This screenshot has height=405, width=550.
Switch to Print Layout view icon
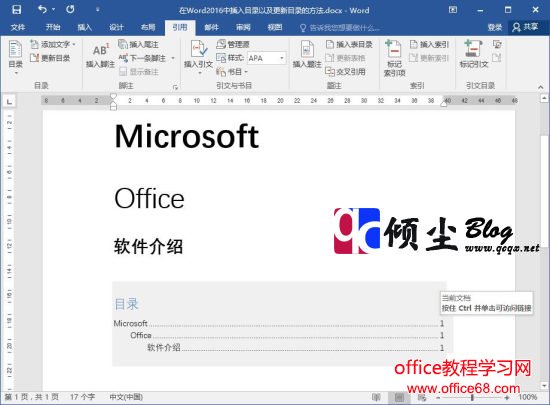399,397
